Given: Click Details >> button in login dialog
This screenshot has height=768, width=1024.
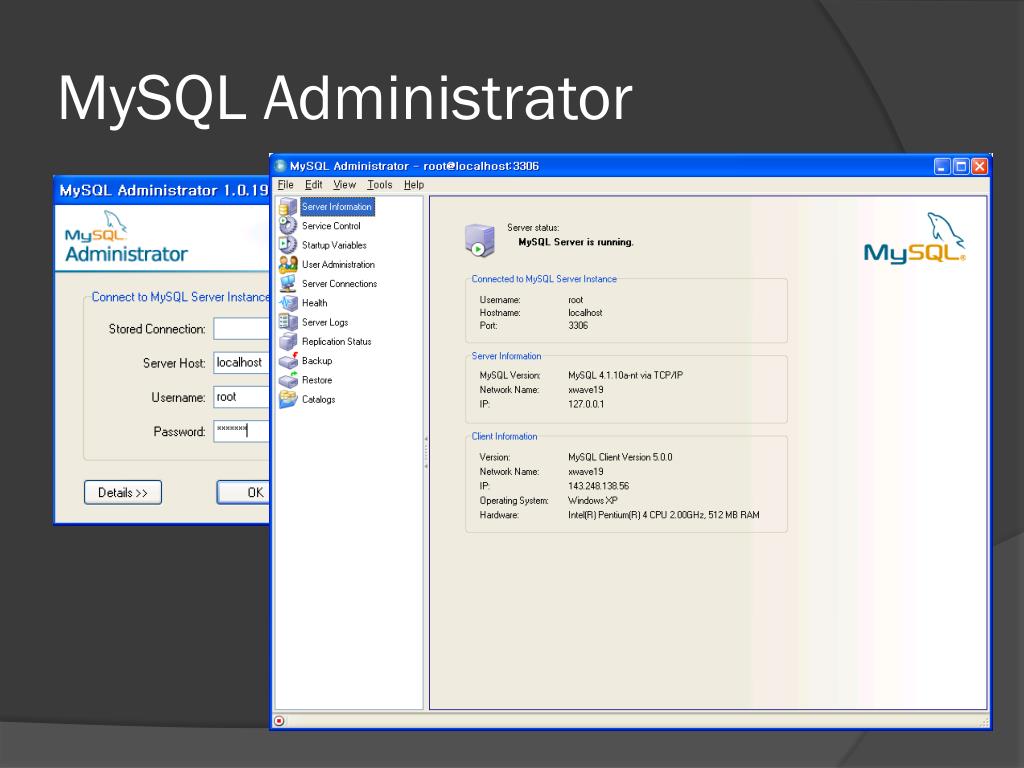Looking at the screenshot, I should pos(123,492).
